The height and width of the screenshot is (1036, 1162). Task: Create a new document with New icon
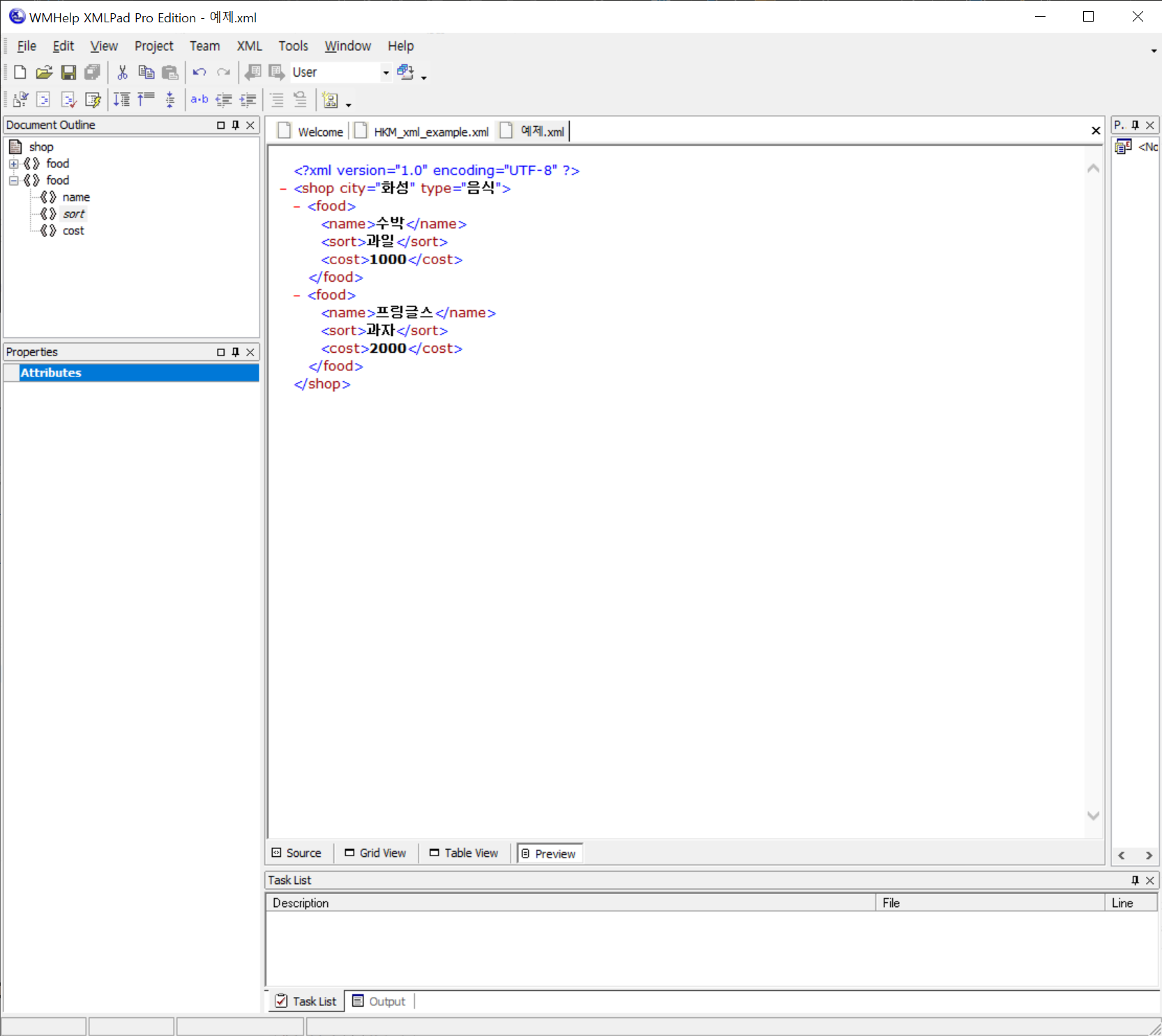tap(20, 72)
